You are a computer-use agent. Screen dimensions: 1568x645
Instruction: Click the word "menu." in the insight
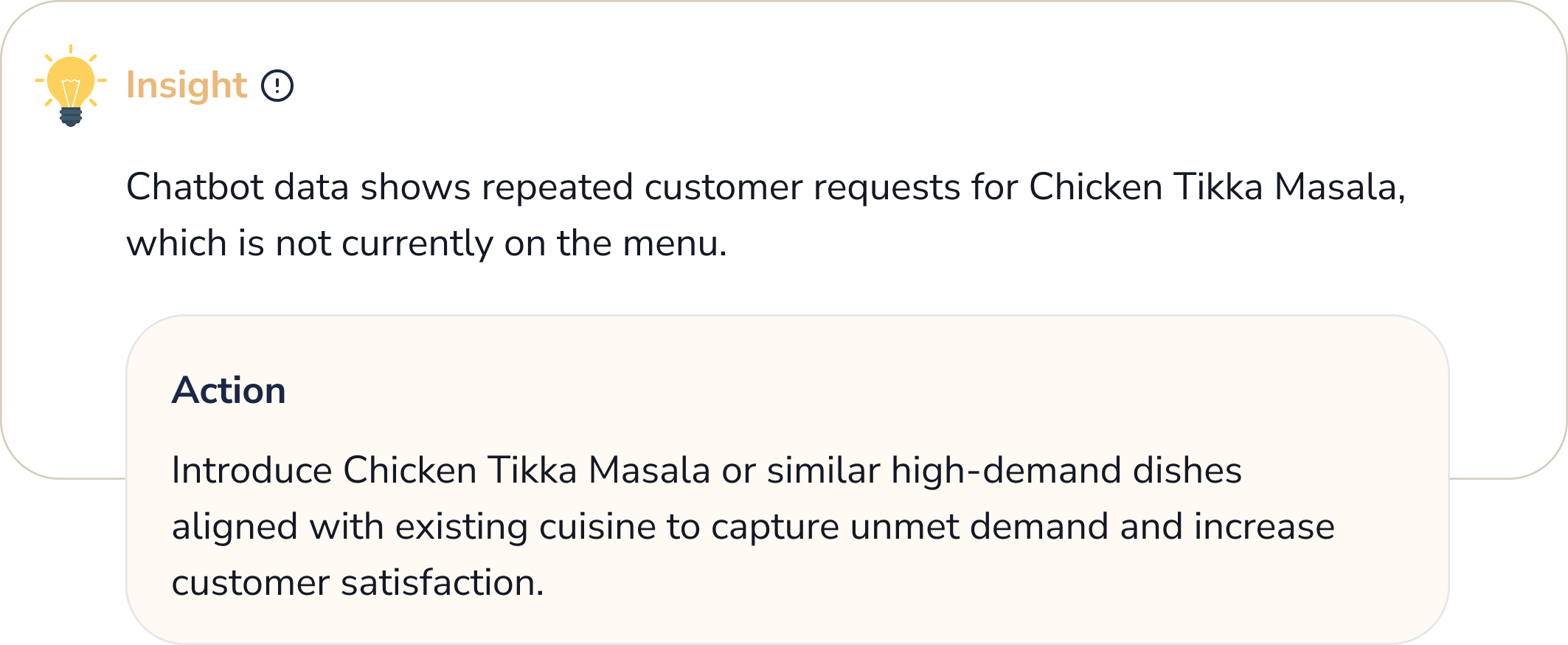tap(675, 243)
